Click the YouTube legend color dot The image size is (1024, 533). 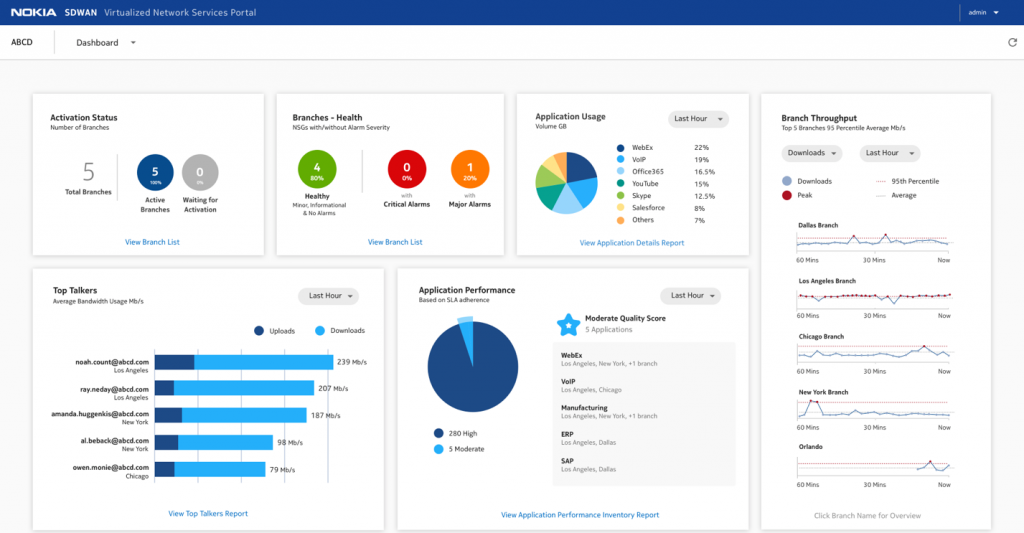tap(620, 184)
